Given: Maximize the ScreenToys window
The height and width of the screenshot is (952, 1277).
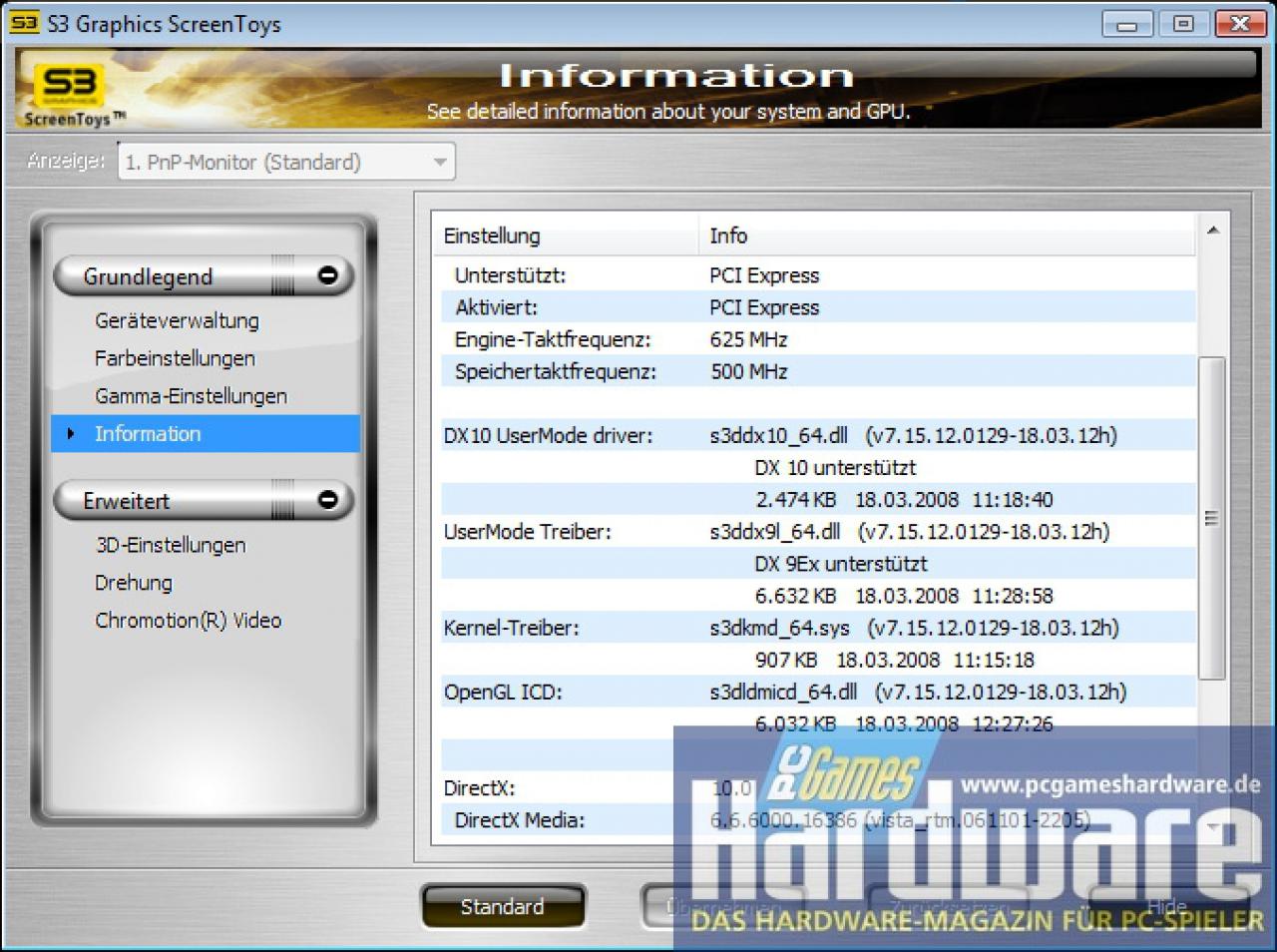Looking at the screenshot, I should pos(1183,24).
